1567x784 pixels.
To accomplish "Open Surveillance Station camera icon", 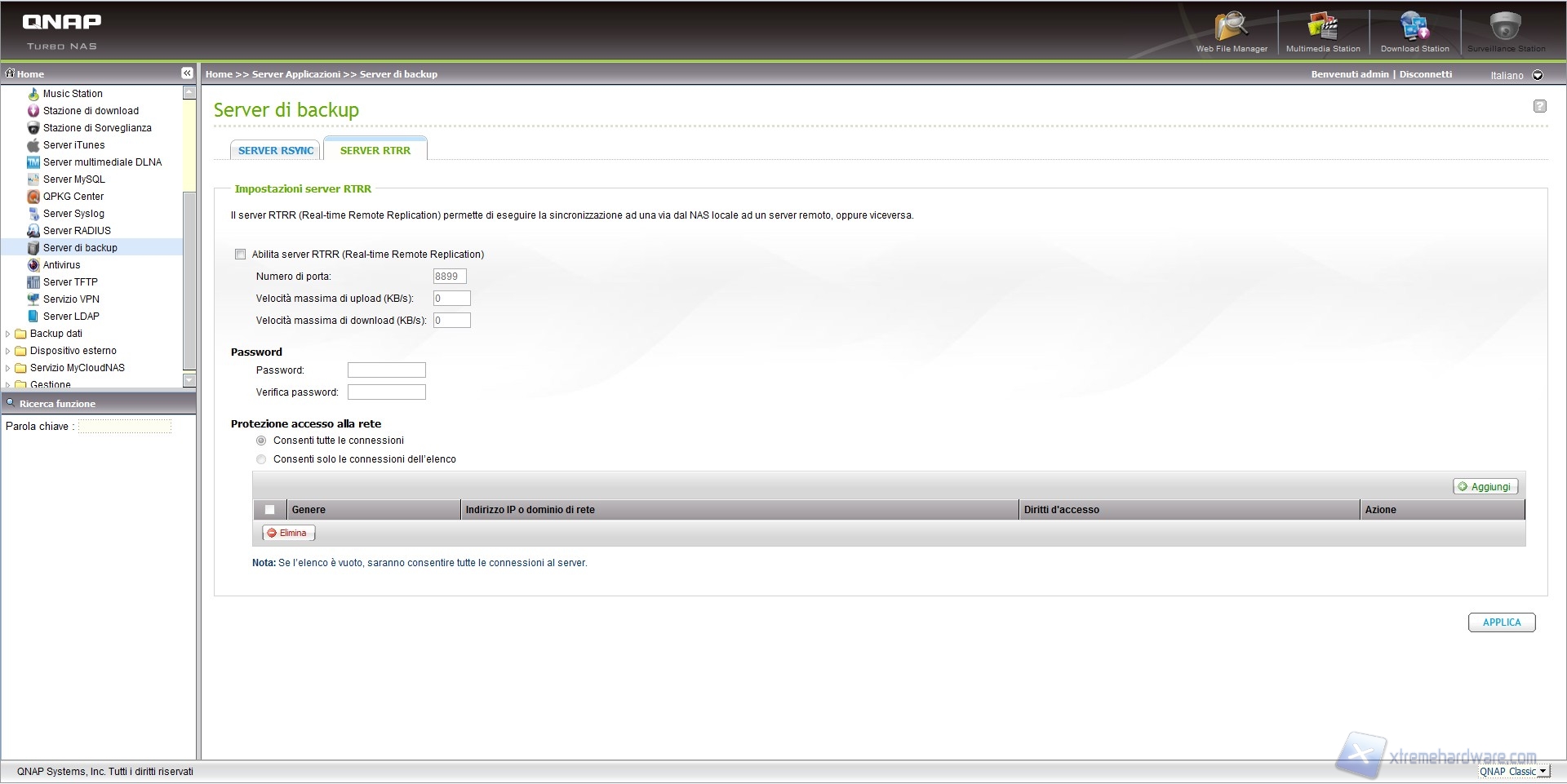I will (x=1506, y=29).
